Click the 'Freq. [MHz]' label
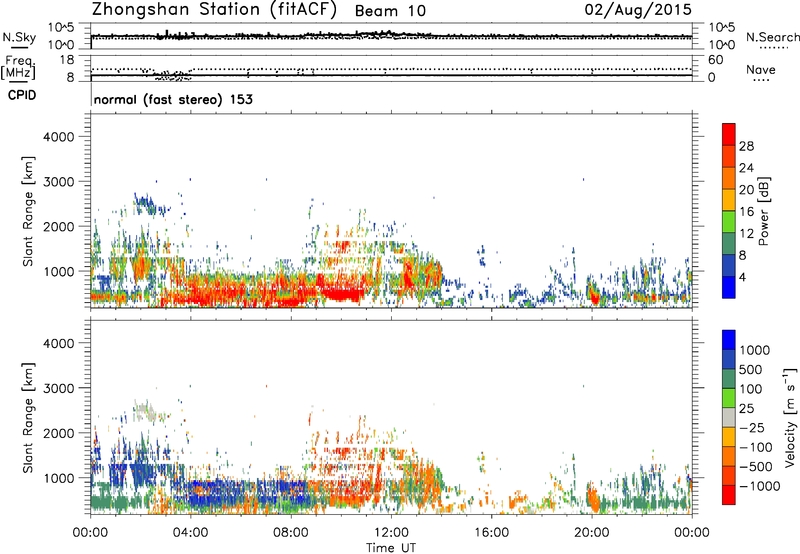 click(18, 68)
